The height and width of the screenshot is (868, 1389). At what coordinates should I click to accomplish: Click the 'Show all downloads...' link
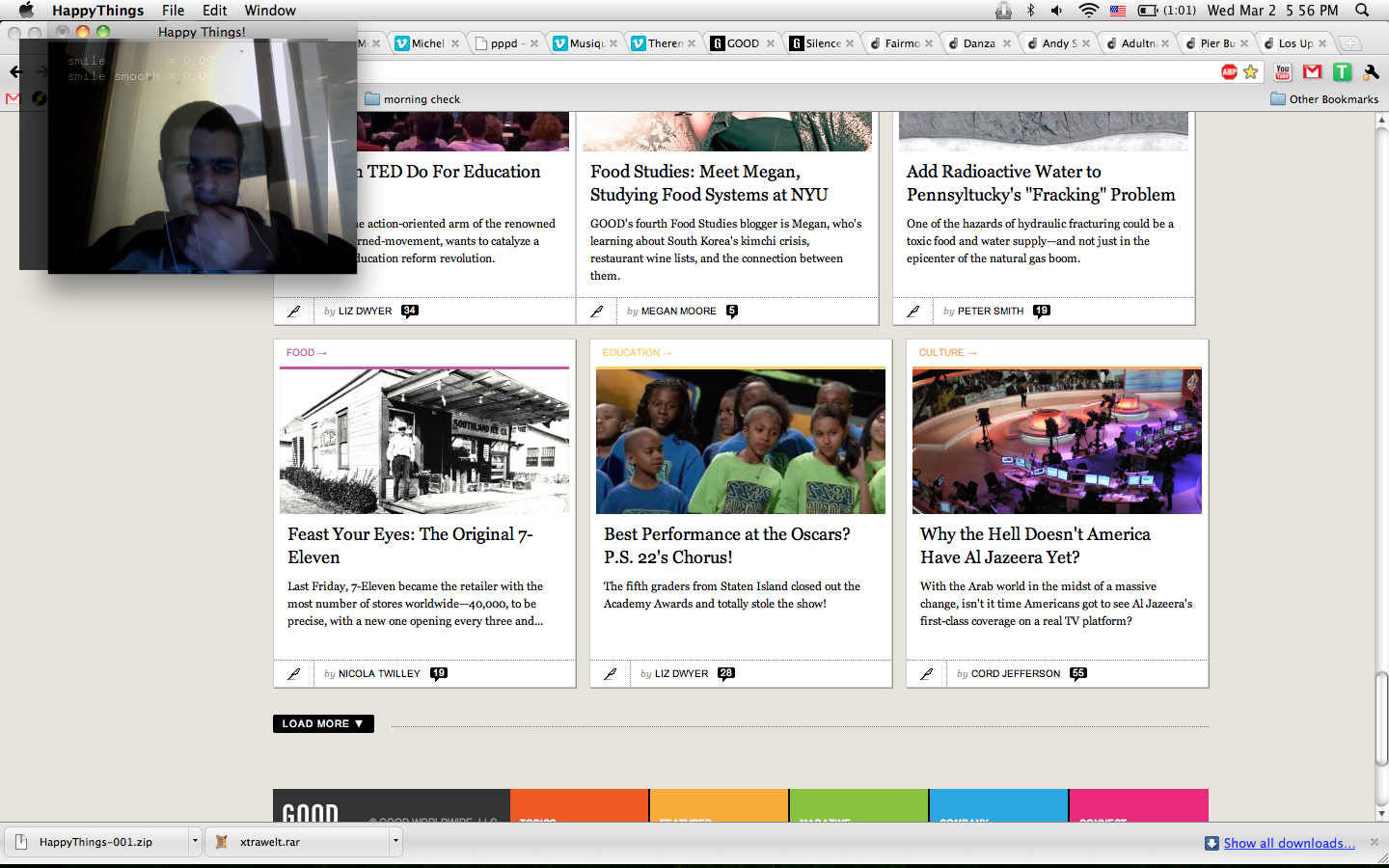click(1289, 843)
